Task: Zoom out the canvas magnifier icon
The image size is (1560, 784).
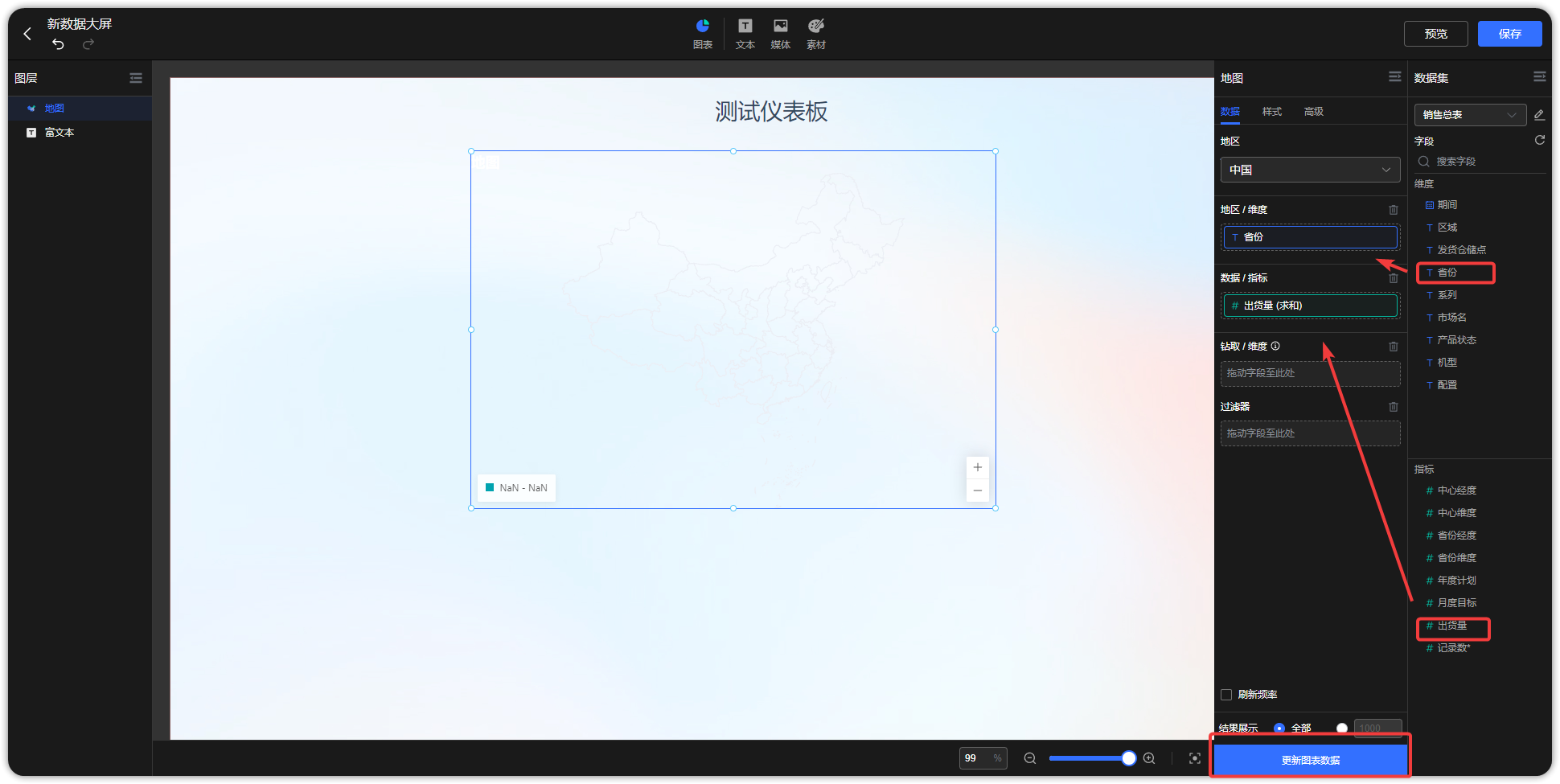Action: pos(1029,758)
